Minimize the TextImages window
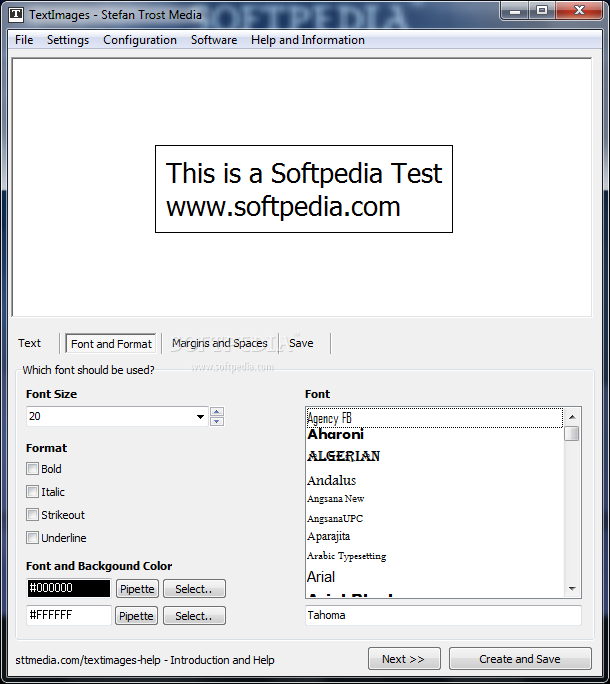 [x=515, y=10]
